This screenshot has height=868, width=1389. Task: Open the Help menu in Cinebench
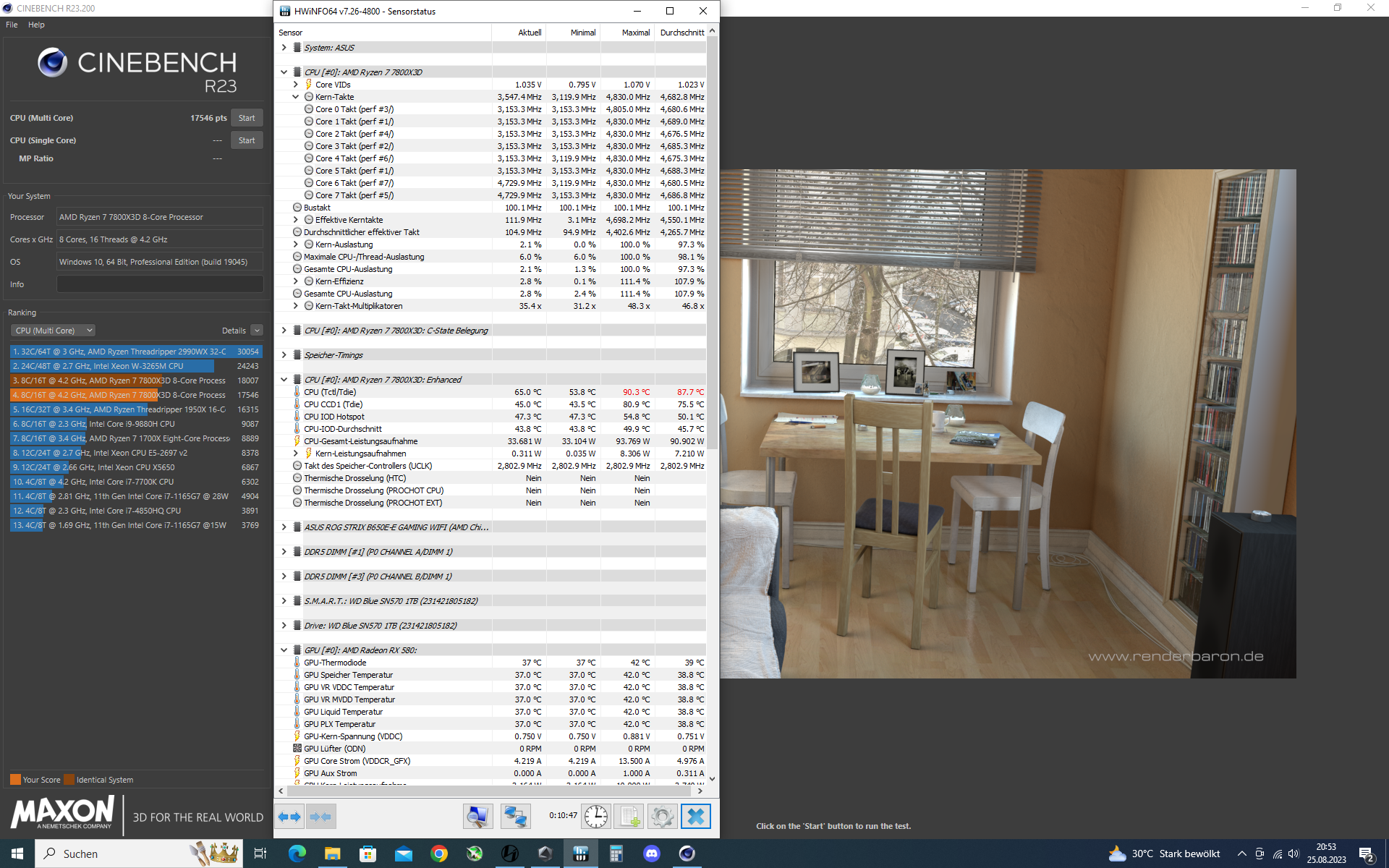point(36,25)
